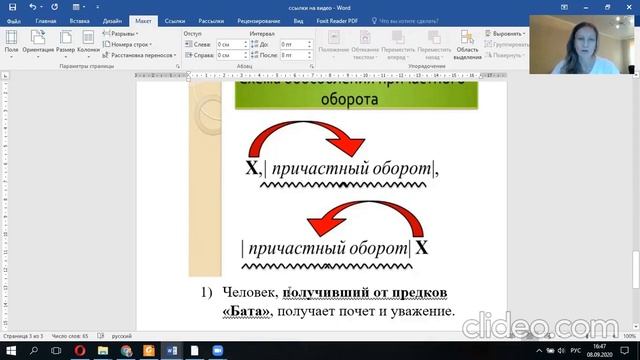Viewport: 640px width, 360px height.
Task: Open the Дизайн ribbon tab
Action: [112, 21]
